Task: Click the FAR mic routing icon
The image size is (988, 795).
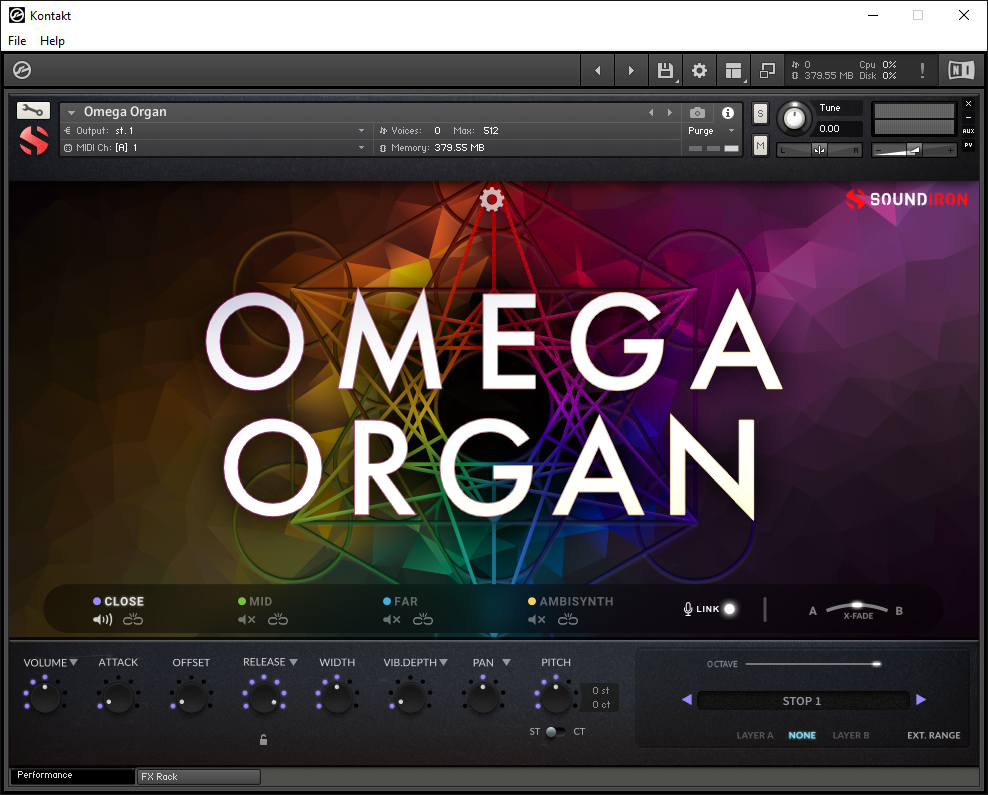Action: (x=423, y=620)
